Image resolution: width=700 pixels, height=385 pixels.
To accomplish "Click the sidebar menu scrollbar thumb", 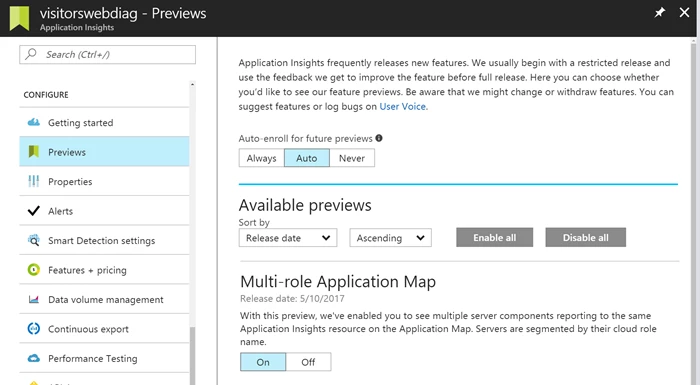I will tap(192, 356).
